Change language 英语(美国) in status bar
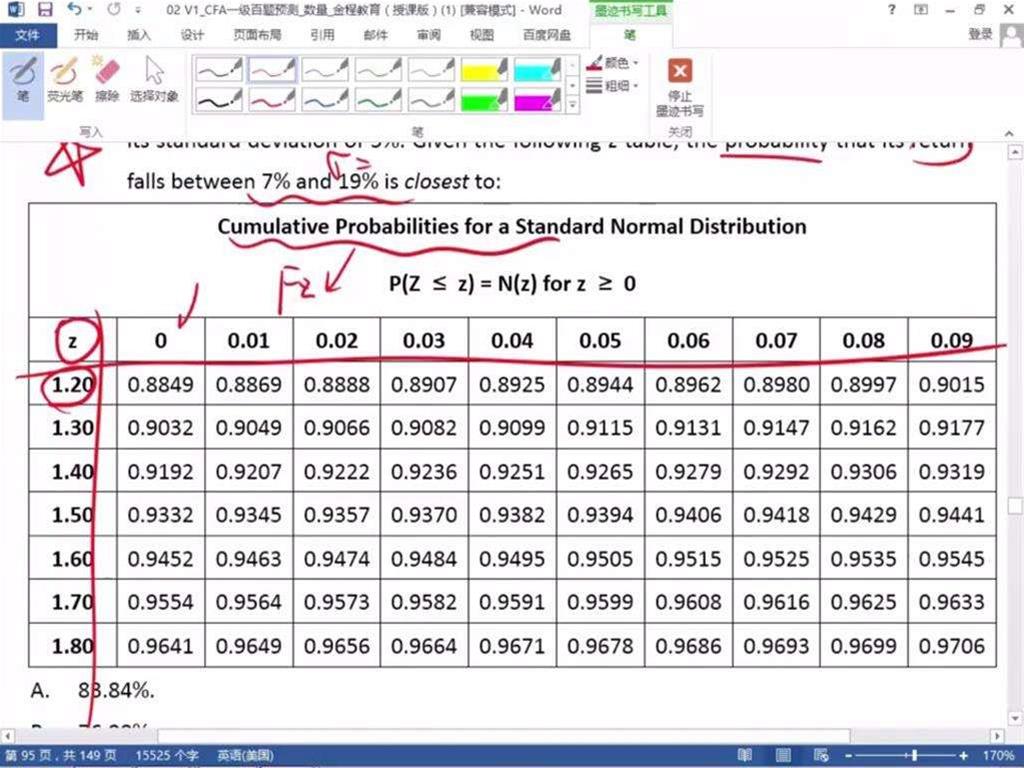Viewport: 1024px width, 768px height. click(245, 756)
